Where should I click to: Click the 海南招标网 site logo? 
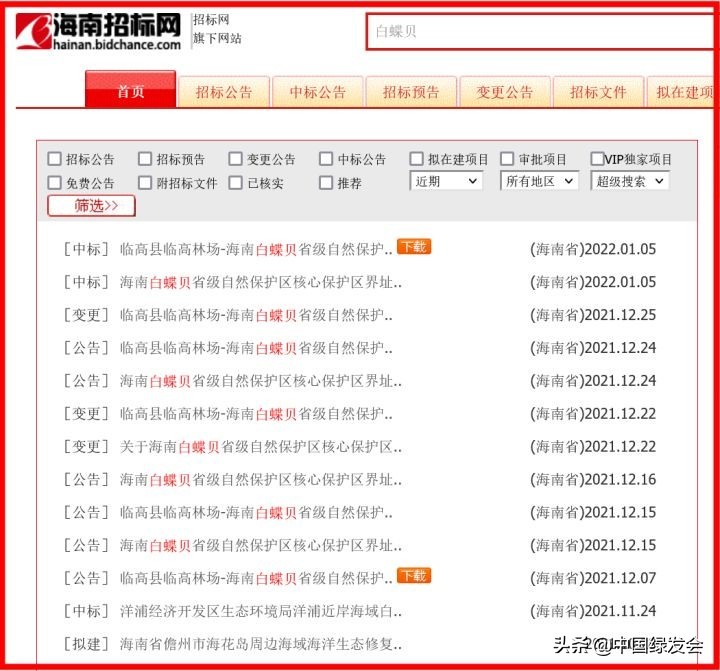(98, 31)
